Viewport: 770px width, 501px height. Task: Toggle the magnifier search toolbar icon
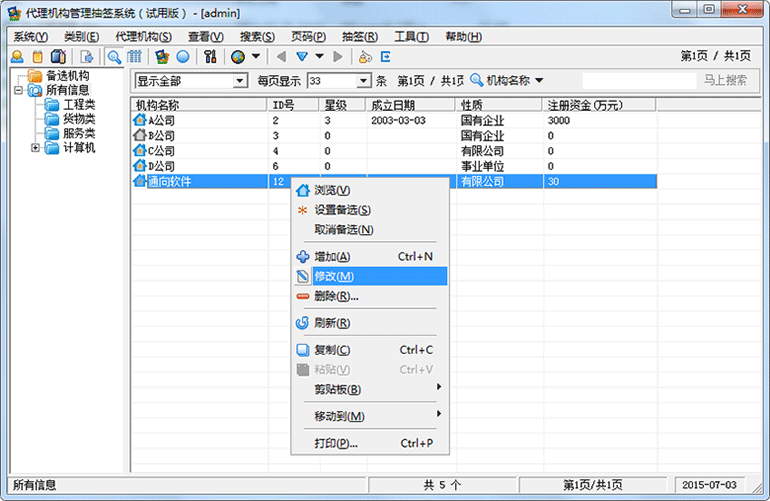click(x=114, y=57)
